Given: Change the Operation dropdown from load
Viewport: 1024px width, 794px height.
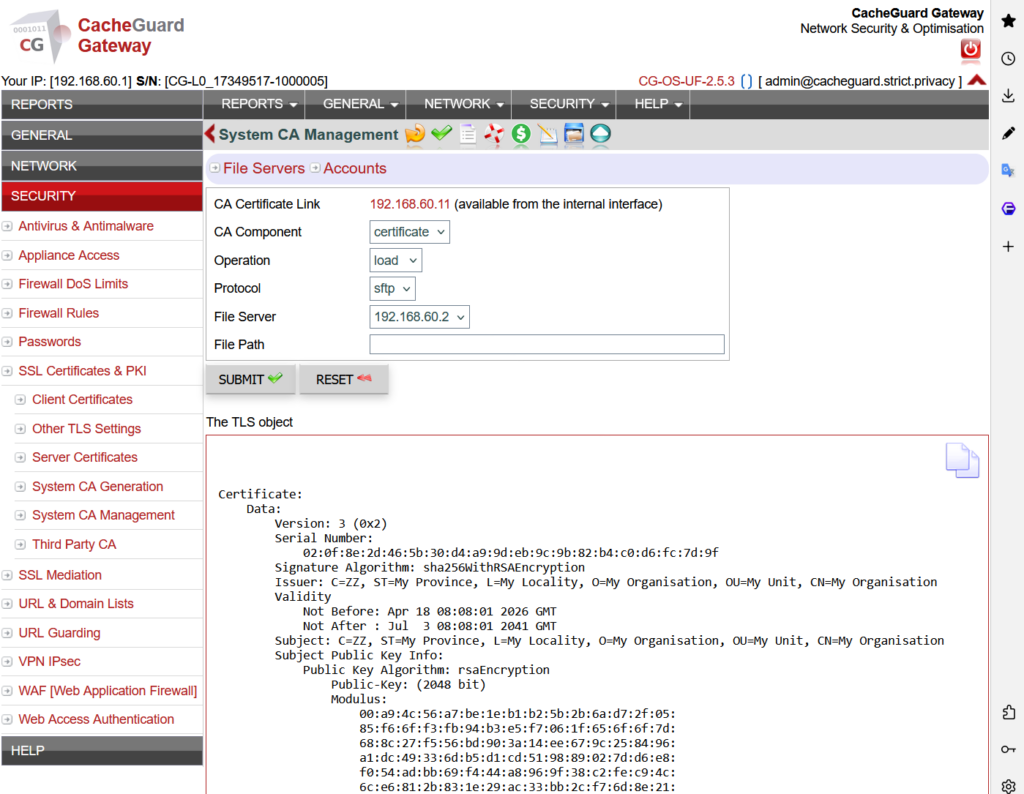Looking at the screenshot, I should [x=395, y=260].
